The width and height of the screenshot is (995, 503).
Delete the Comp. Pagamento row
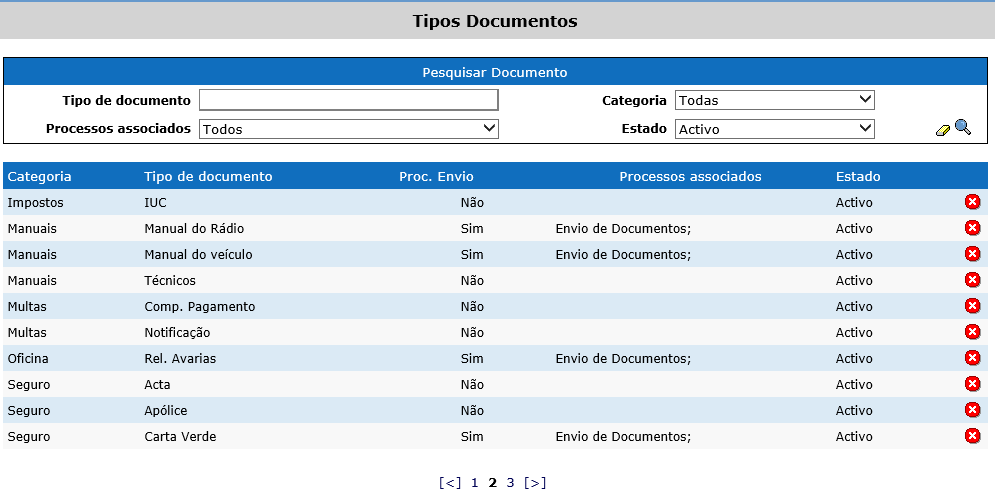point(972,306)
